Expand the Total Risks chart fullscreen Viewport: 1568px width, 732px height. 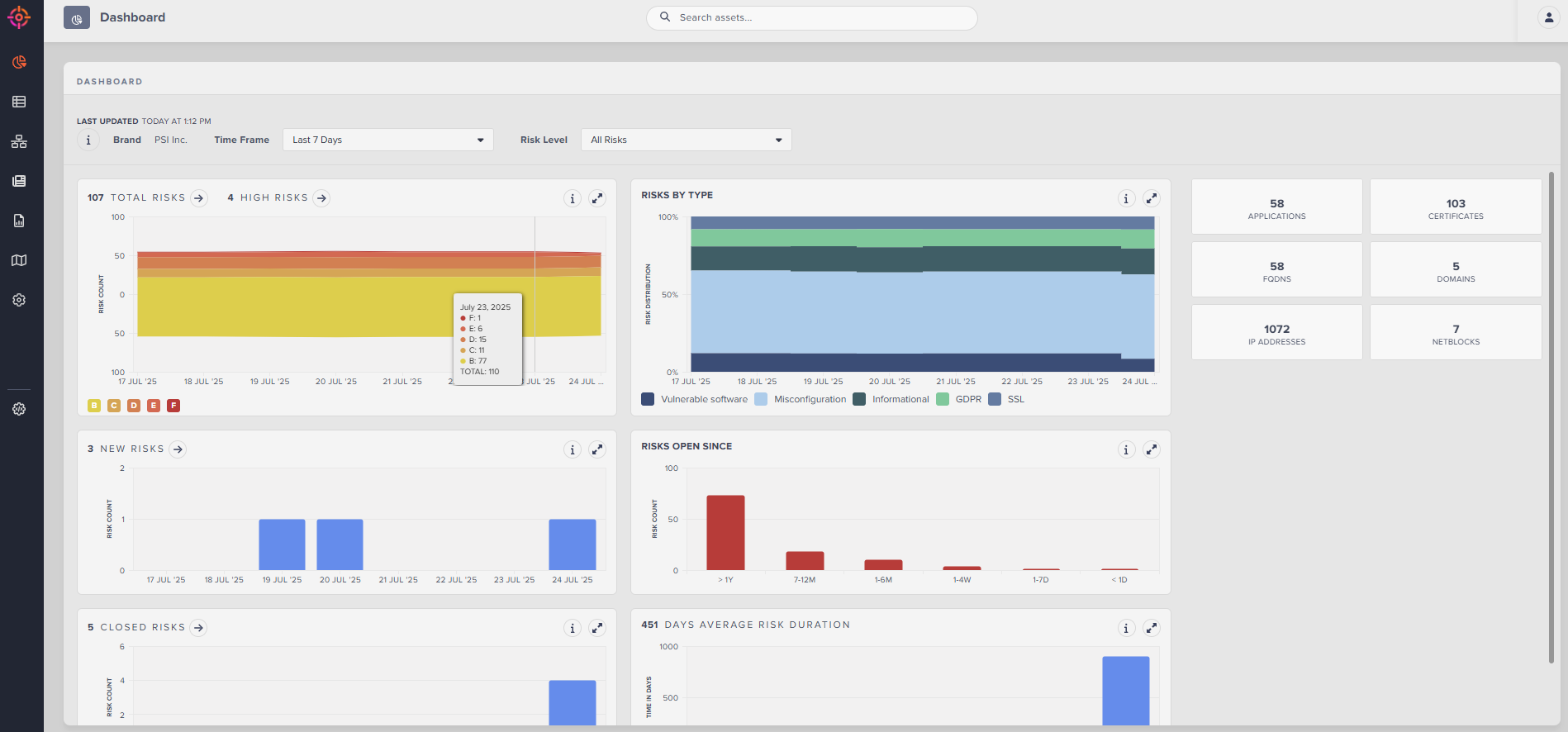coord(597,198)
